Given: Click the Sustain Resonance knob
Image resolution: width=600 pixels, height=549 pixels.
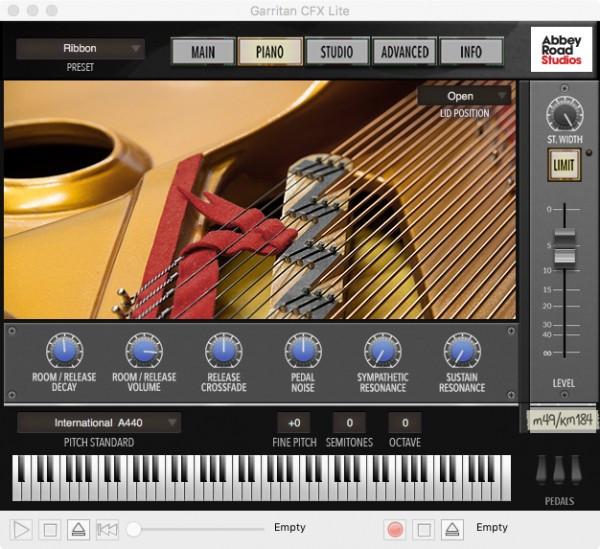Looking at the screenshot, I should click(x=462, y=350).
